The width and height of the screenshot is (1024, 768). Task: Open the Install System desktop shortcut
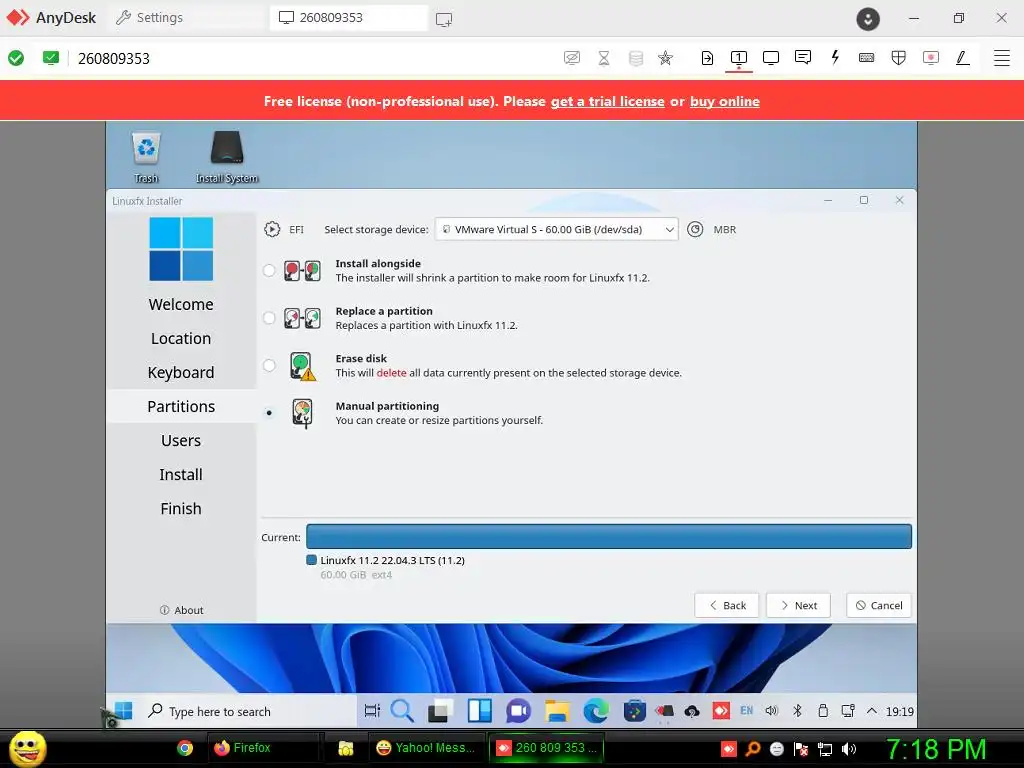pyautogui.click(x=227, y=157)
